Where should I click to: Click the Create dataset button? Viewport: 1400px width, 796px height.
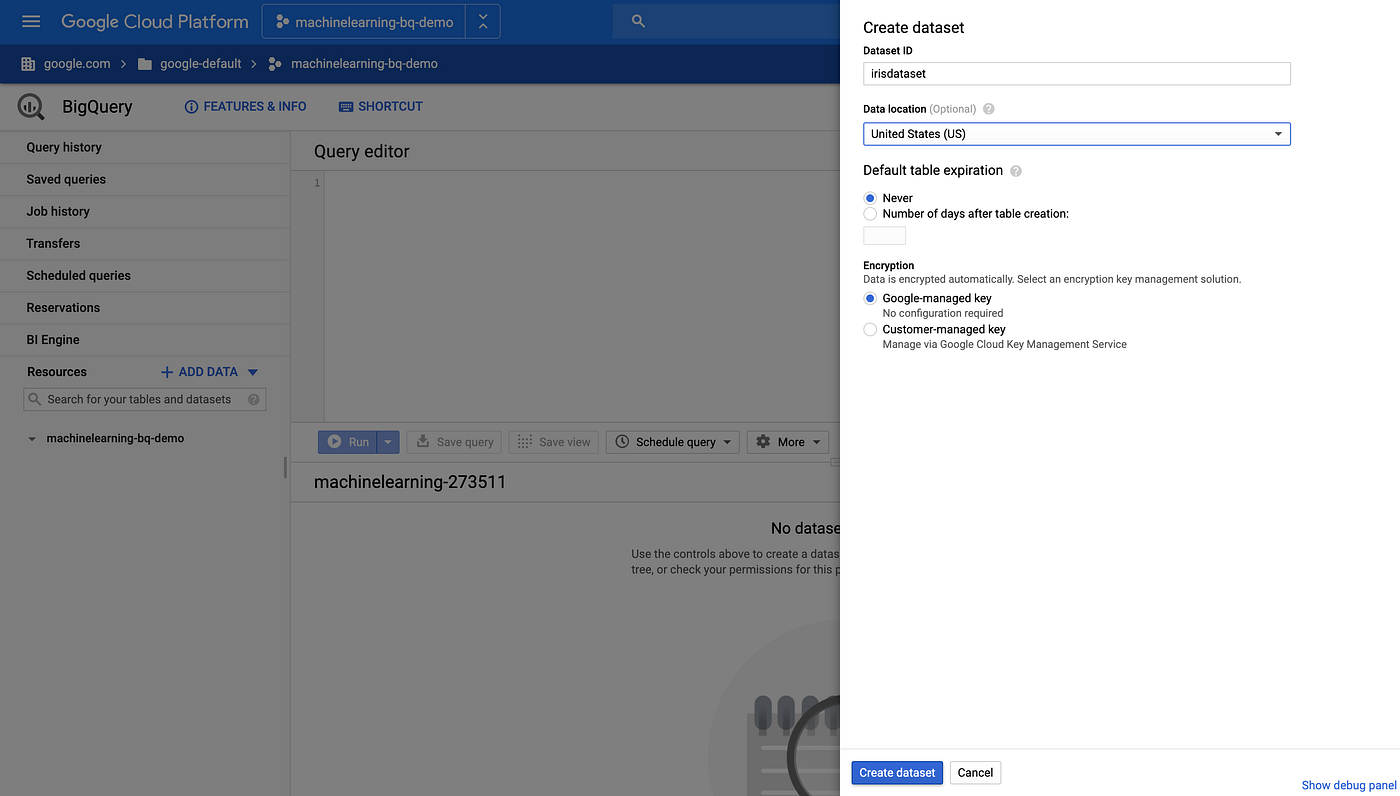pyautogui.click(x=896, y=772)
